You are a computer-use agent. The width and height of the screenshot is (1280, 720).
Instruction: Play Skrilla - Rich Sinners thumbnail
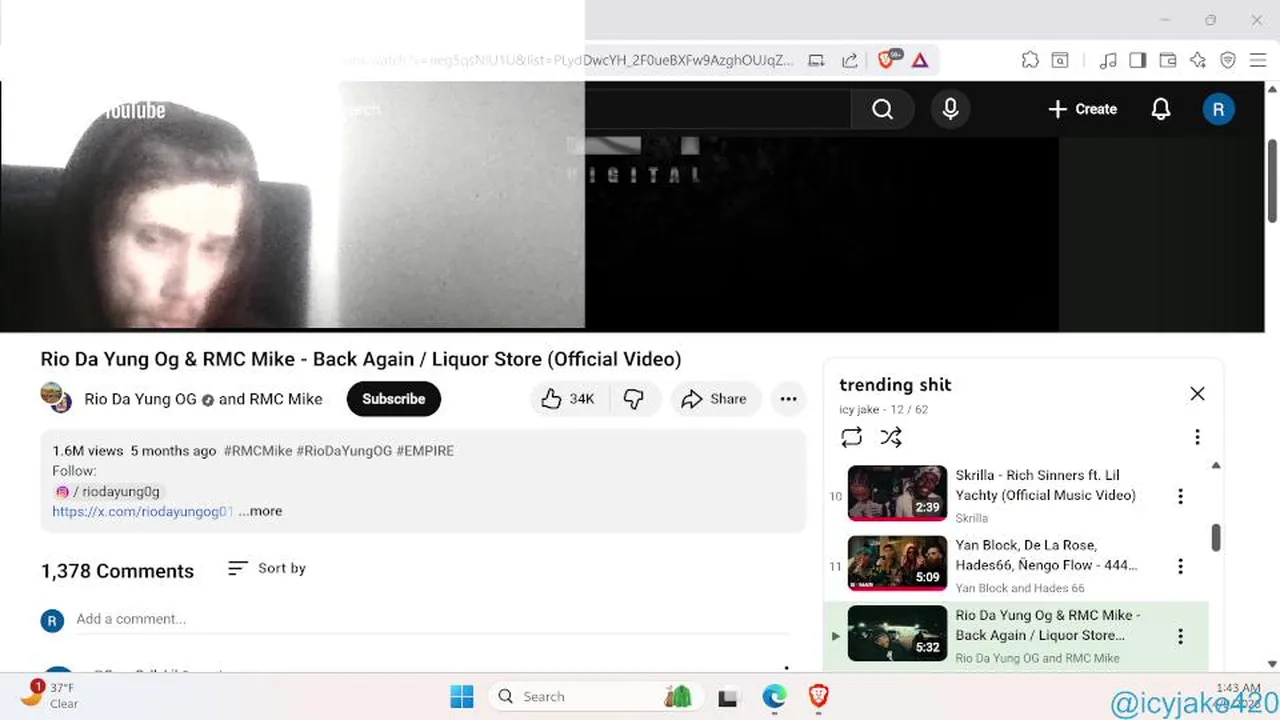[897, 493]
